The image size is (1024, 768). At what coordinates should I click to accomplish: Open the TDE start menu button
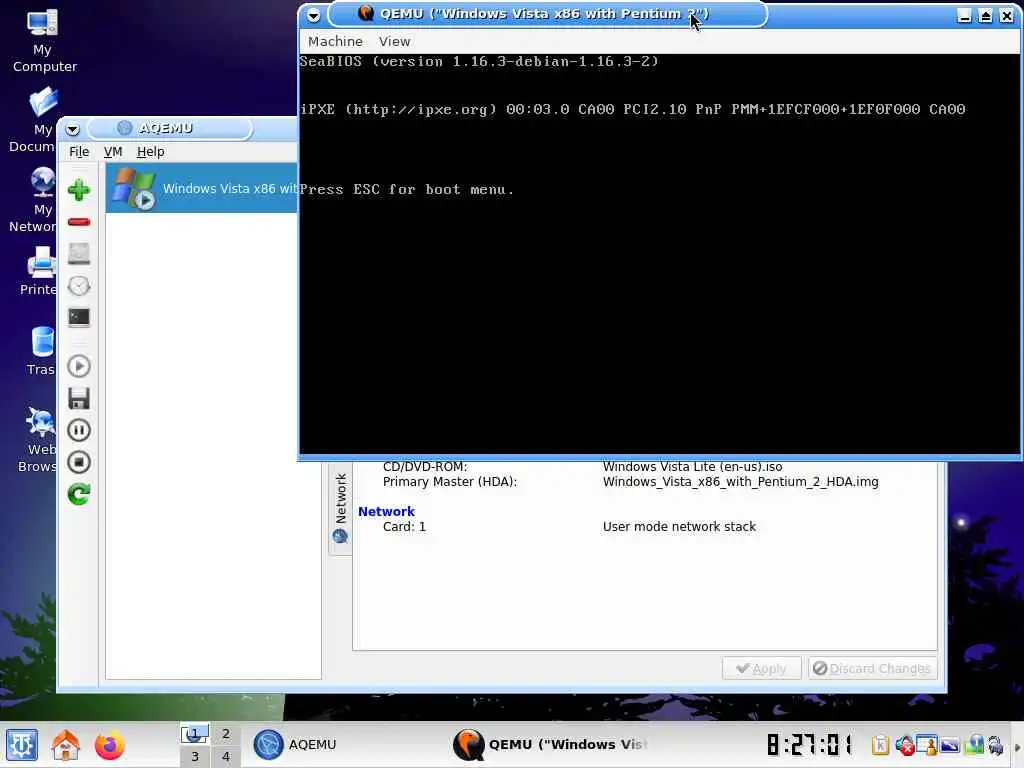point(22,745)
